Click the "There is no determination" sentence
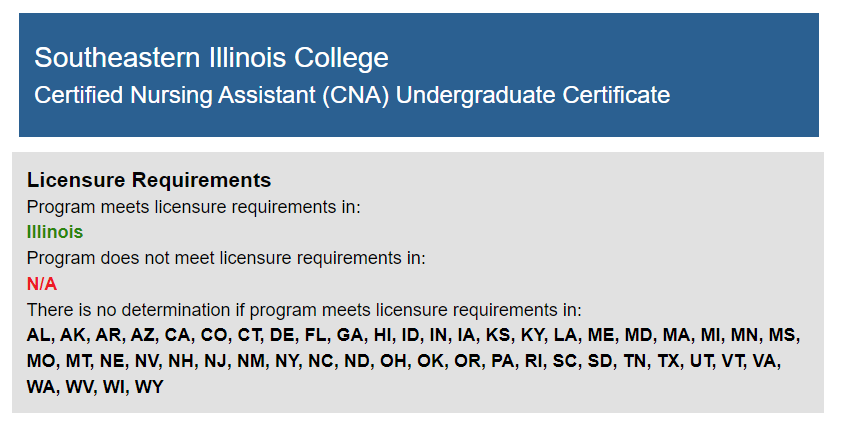Screen dimensions: 864x438 pyautogui.click(x=303, y=310)
